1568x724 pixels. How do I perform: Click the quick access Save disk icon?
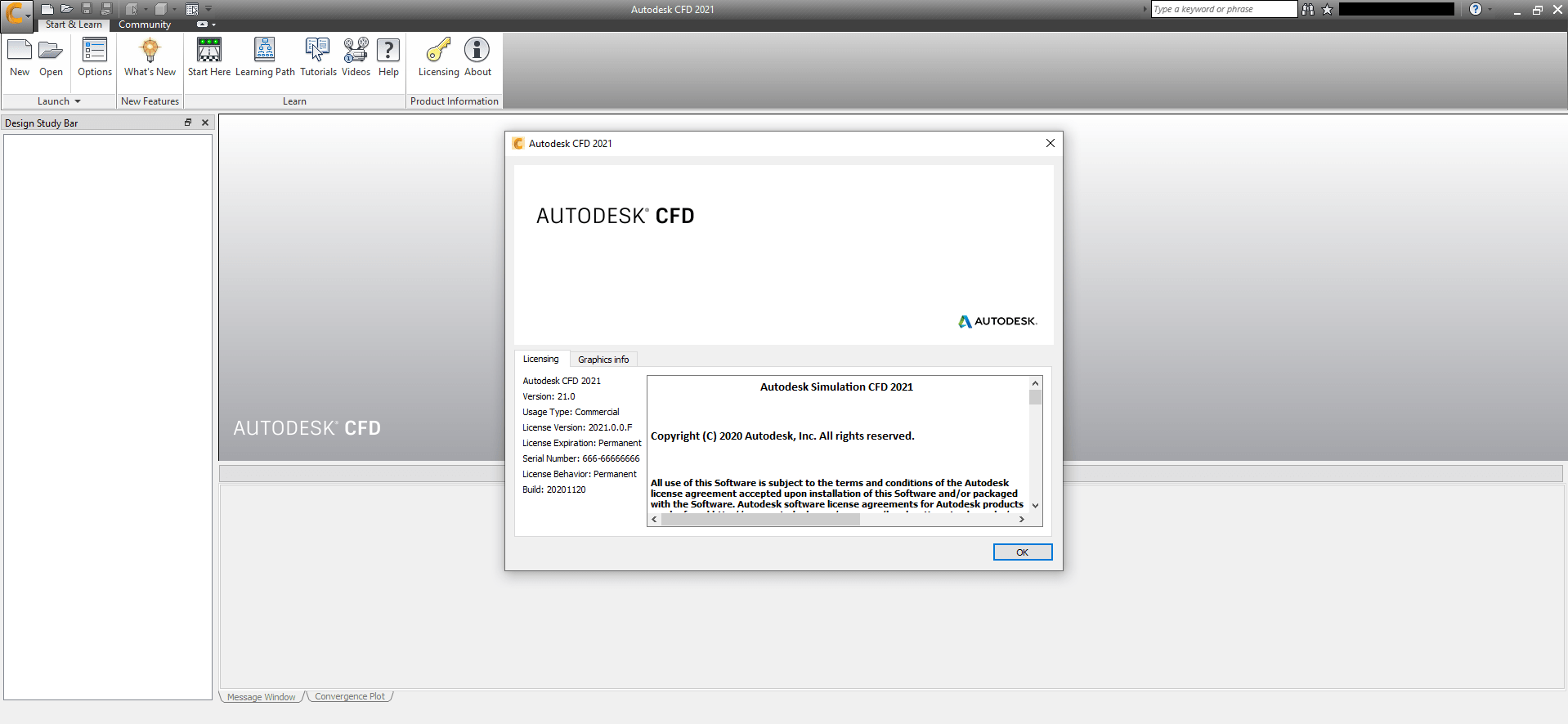(x=87, y=9)
